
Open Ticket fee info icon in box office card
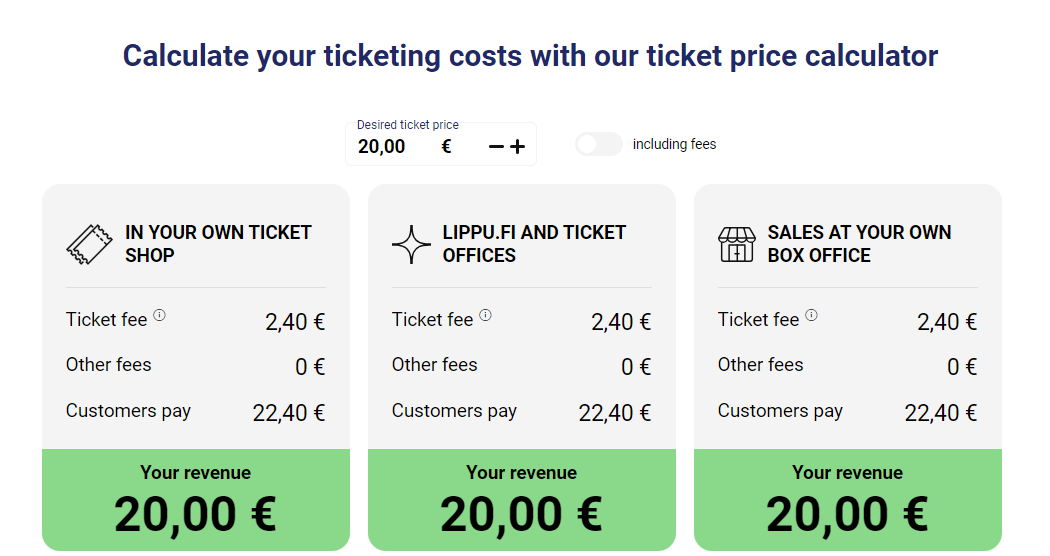point(811,316)
